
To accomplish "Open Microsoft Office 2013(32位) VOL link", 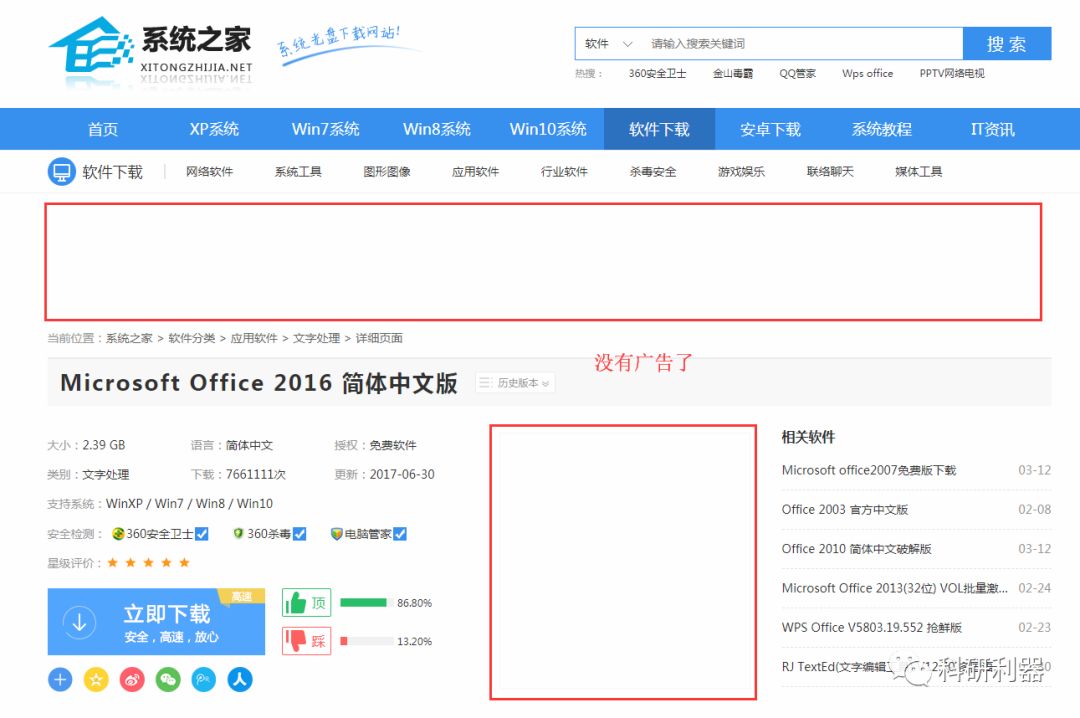I will [894, 588].
